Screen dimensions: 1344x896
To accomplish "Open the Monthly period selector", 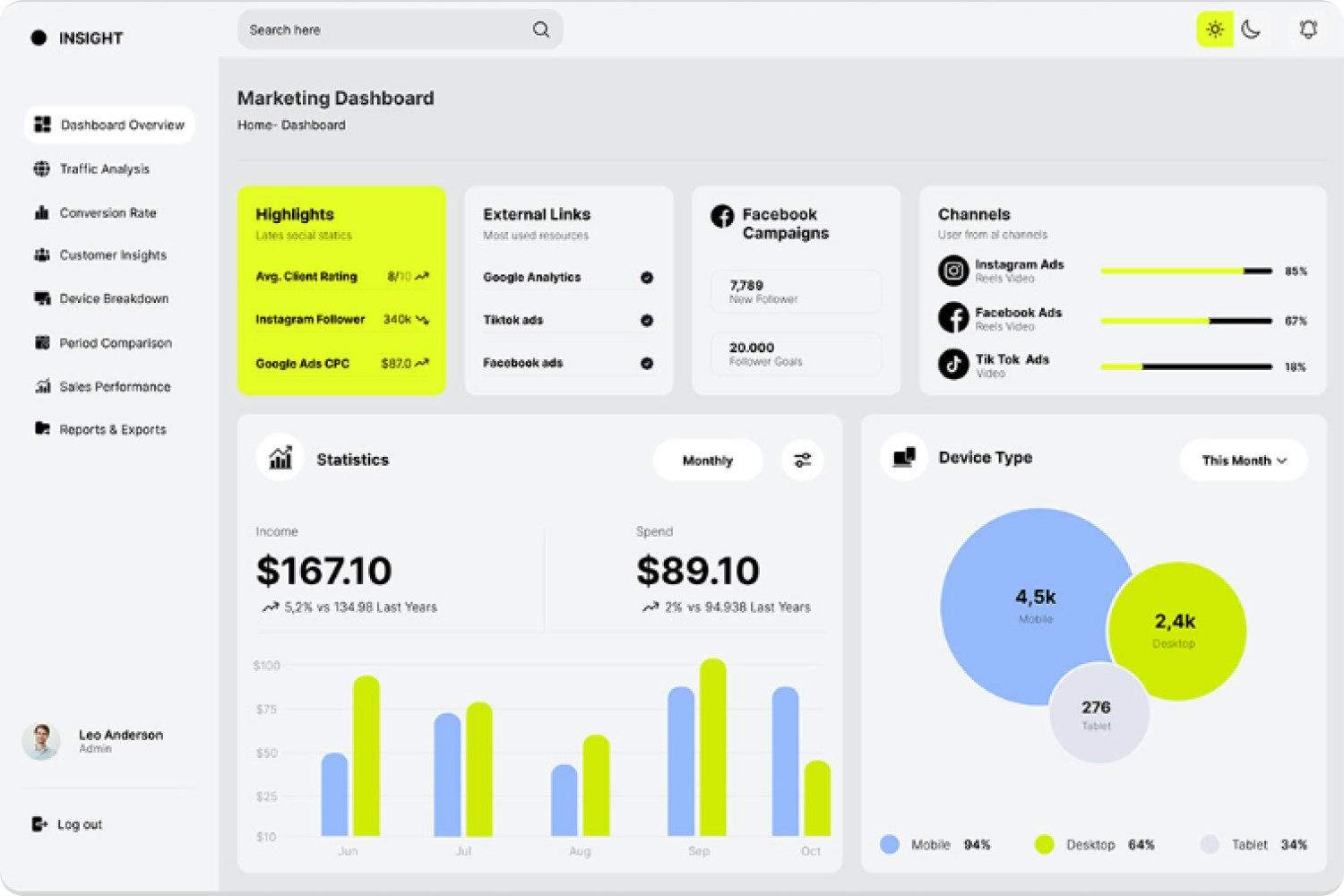I will pos(708,460).
